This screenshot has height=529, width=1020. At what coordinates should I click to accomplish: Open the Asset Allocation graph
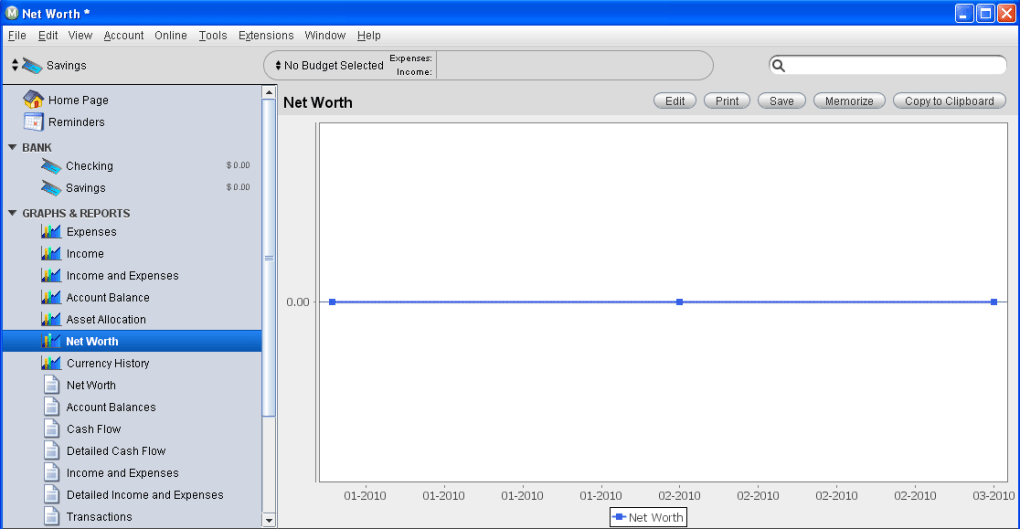(131, 319)
